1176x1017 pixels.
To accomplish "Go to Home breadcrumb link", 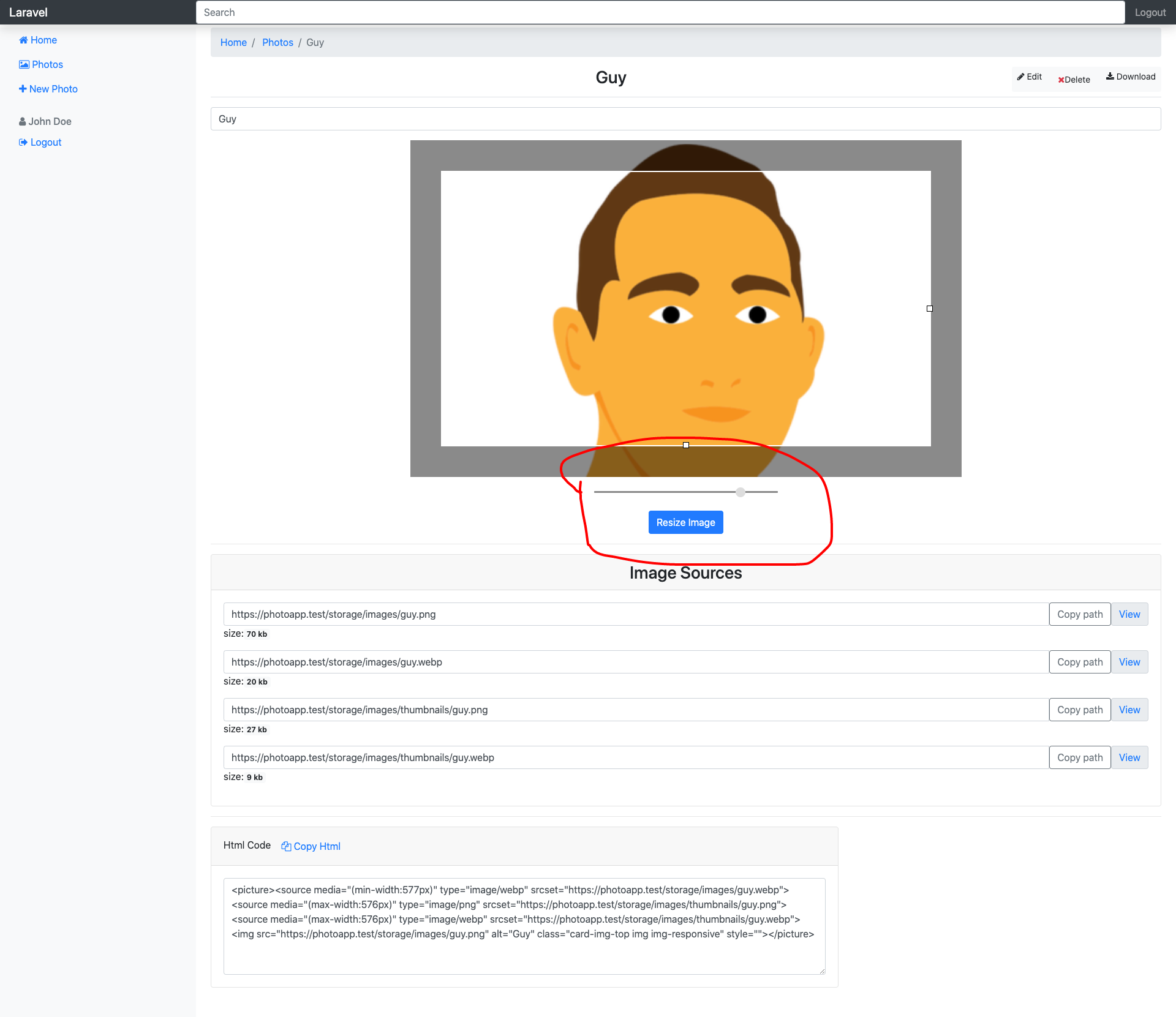I will (233, 43).
